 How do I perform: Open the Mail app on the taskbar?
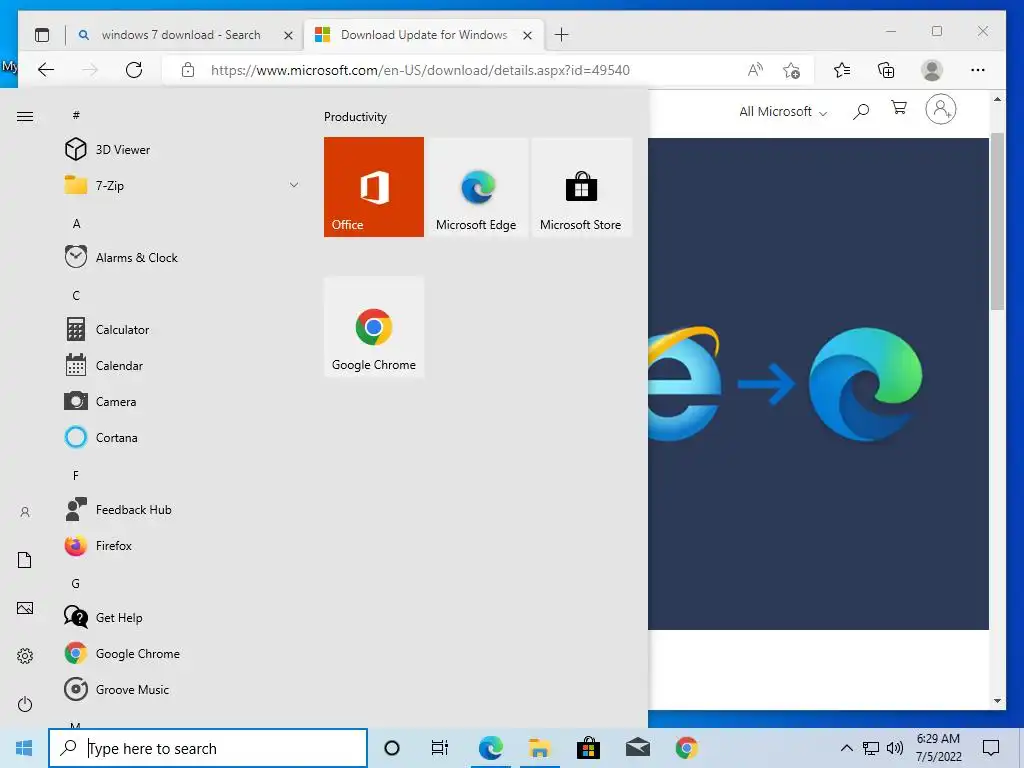click(x=637, y=748)
